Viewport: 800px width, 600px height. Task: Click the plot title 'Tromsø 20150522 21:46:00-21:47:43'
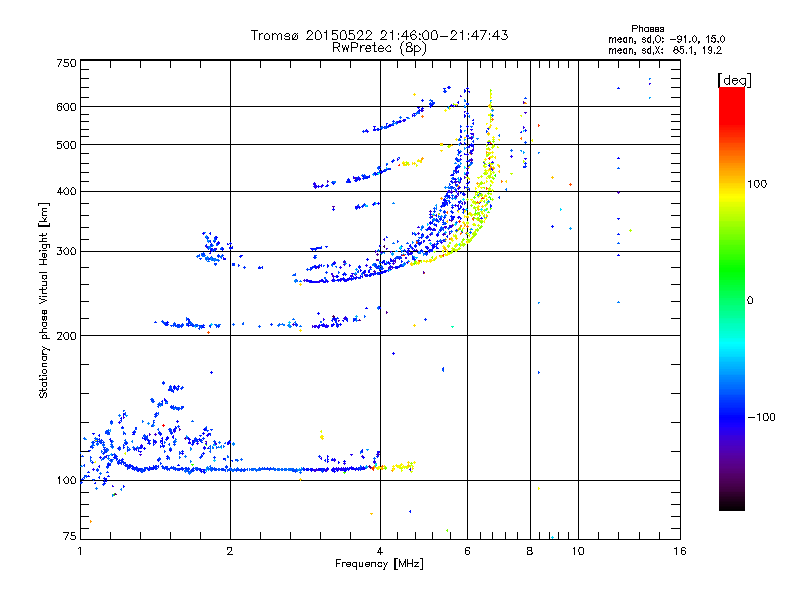380,35
